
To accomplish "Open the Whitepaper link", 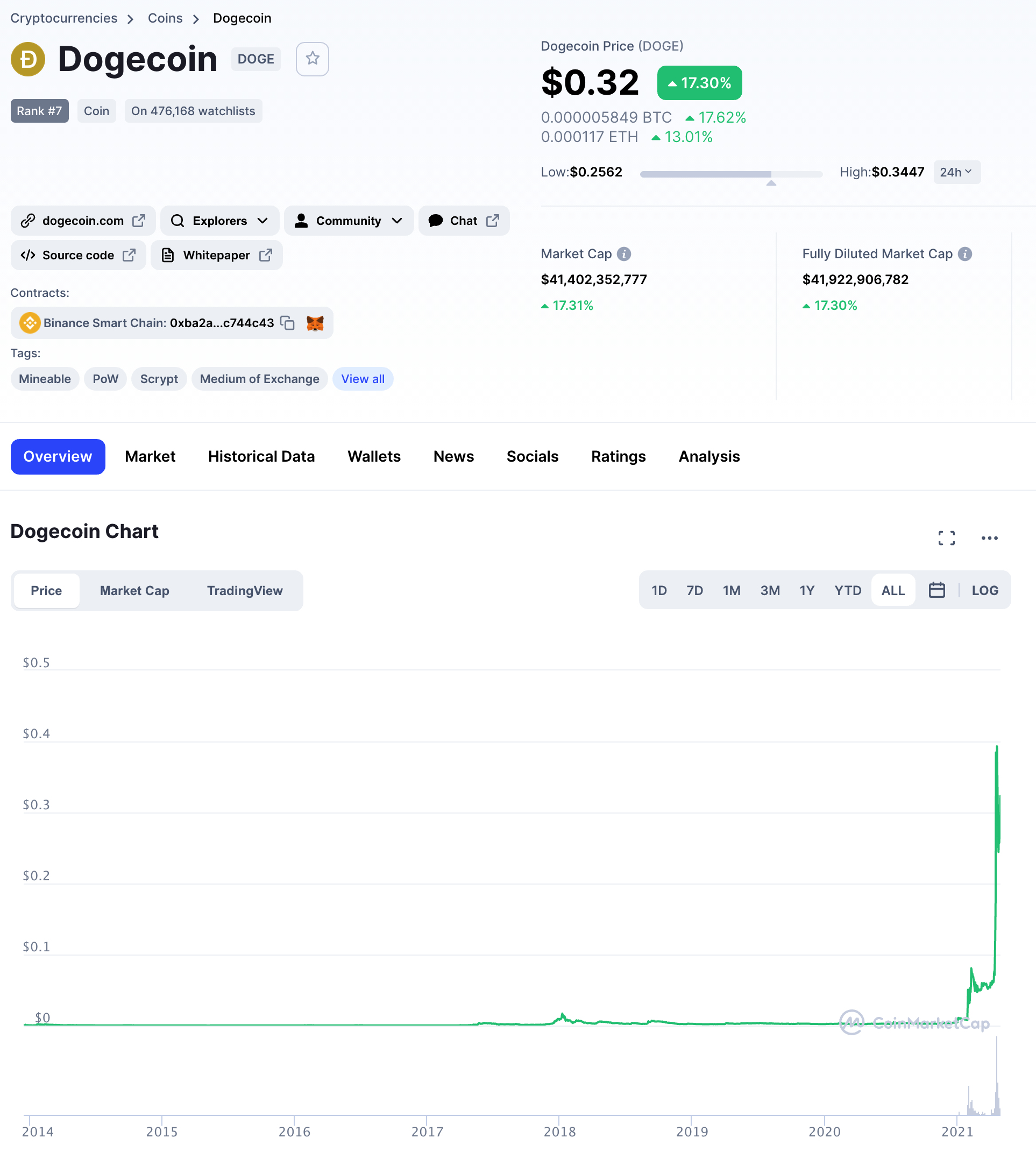I will 217,255.
